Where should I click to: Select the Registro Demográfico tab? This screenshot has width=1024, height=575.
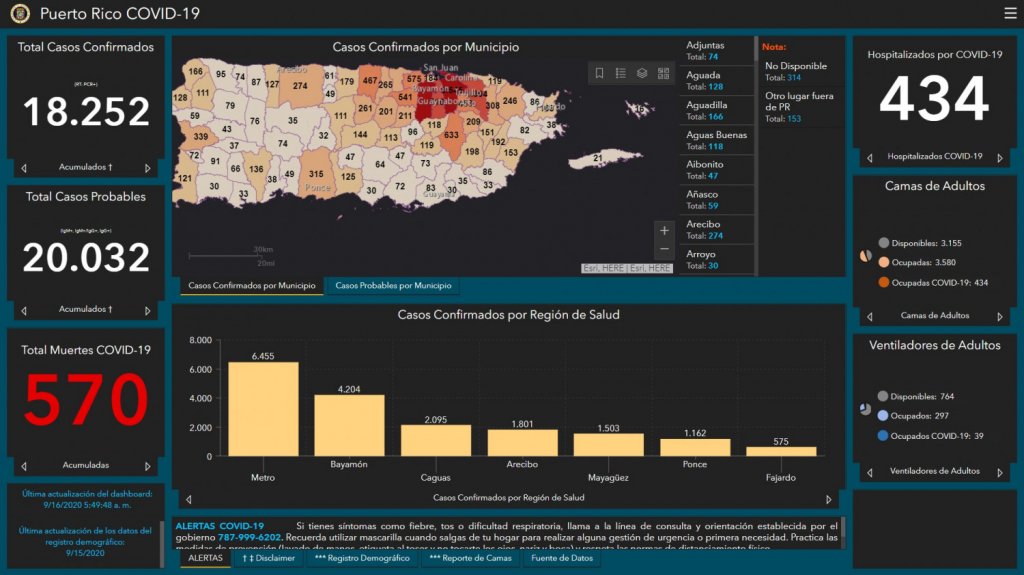[x=362, y=558]
